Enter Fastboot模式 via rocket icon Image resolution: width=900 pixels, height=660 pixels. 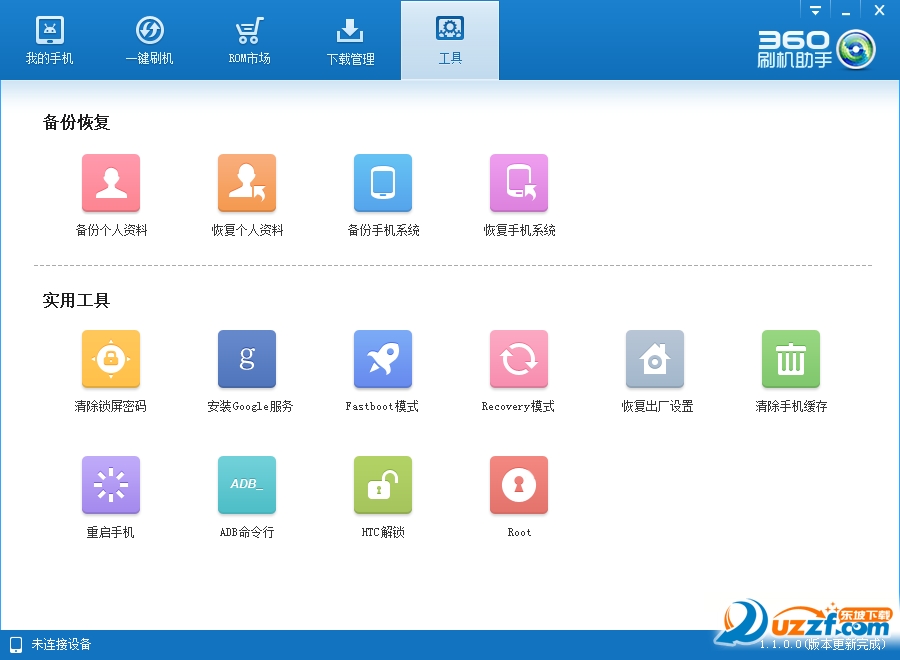(x=383, y=359)
